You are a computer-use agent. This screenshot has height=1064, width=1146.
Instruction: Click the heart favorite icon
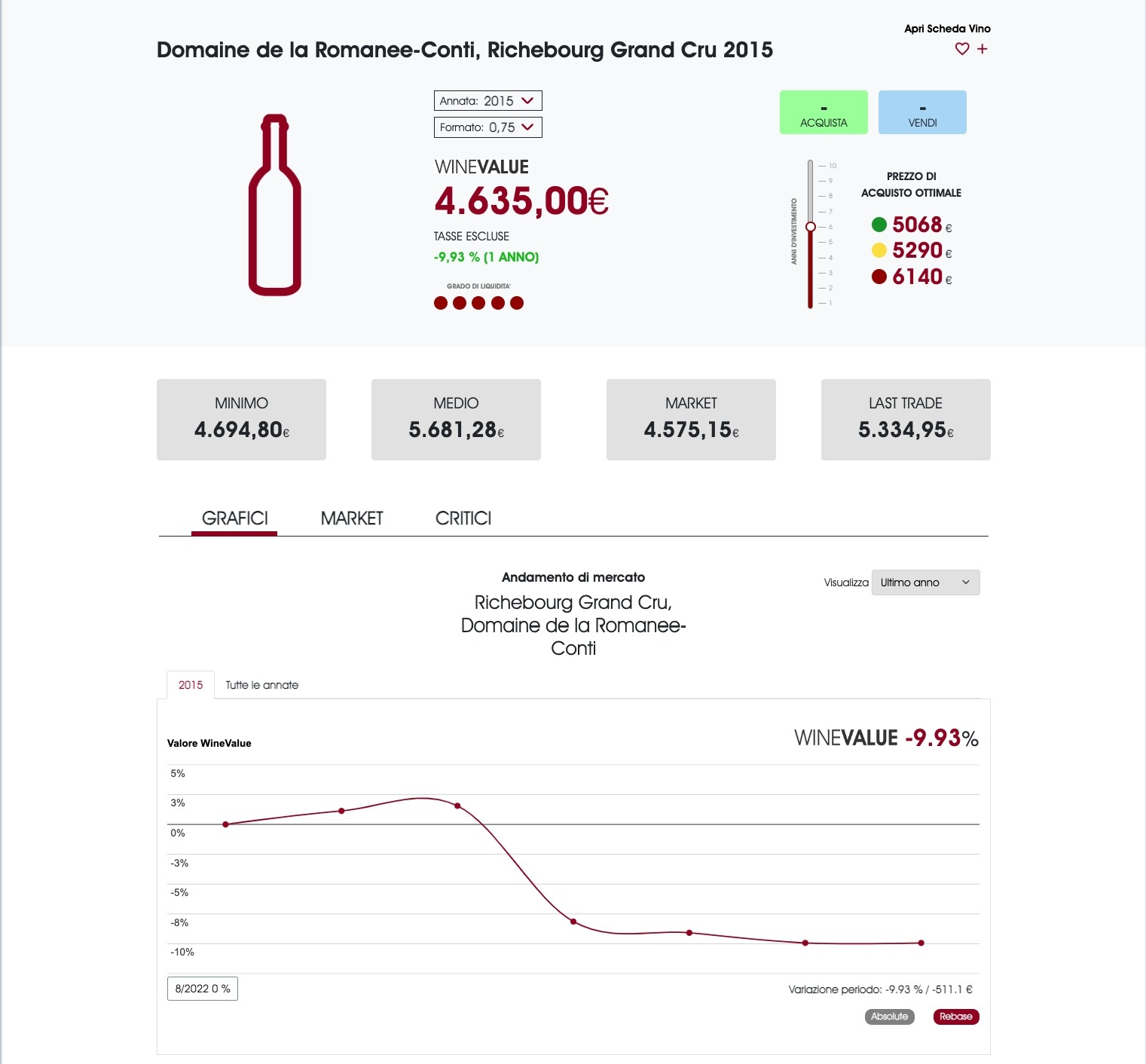click(x=961, y=49)
